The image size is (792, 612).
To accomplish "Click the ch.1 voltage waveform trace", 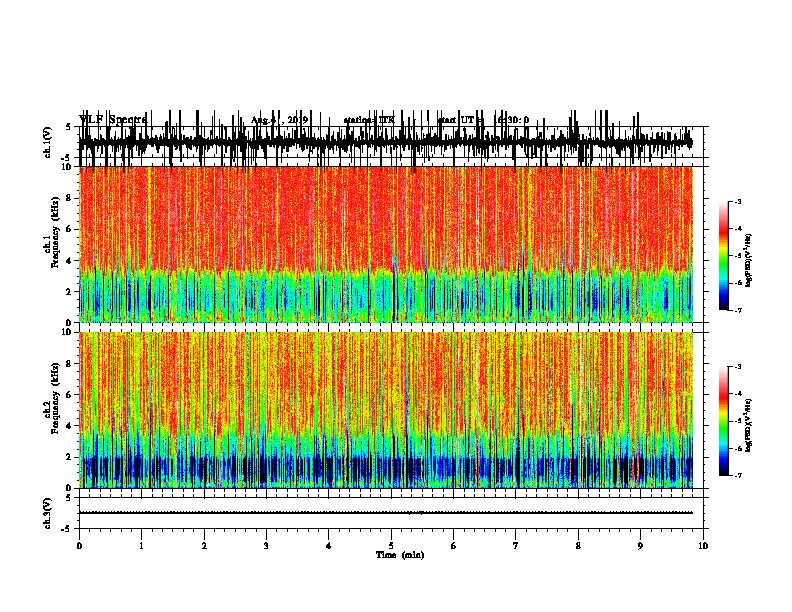I will (x=386, y=142).
